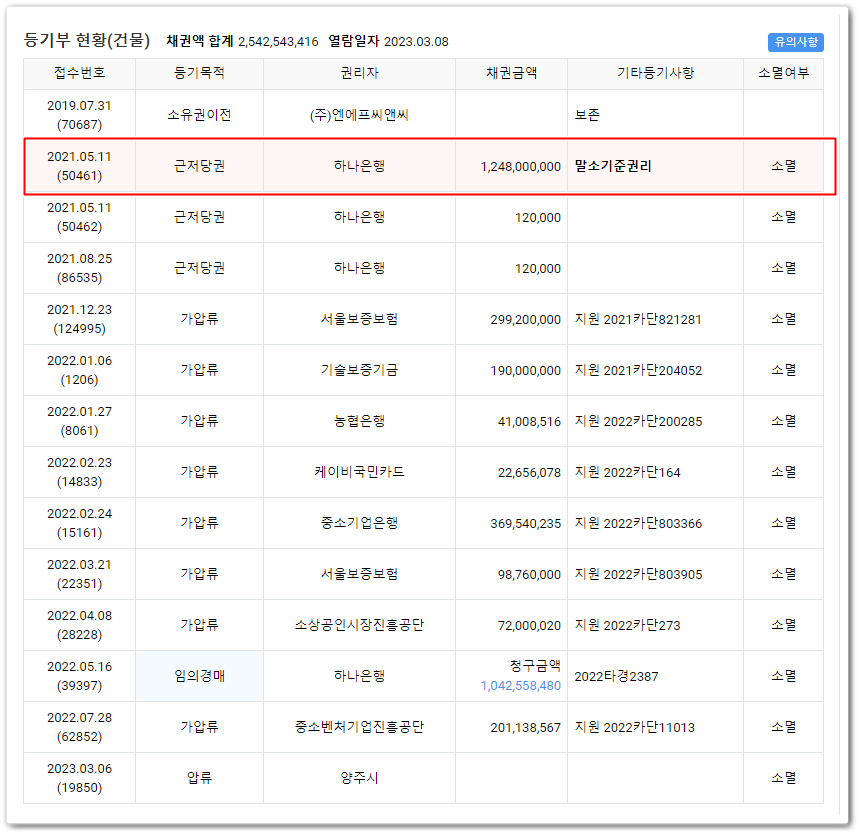Click case number 2022타경2387
Image resolution: width=861 pixels, height=836 pixels.
pos(616,676)
